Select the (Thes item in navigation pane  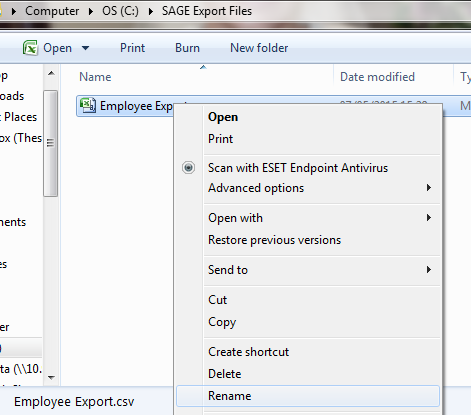21,138
